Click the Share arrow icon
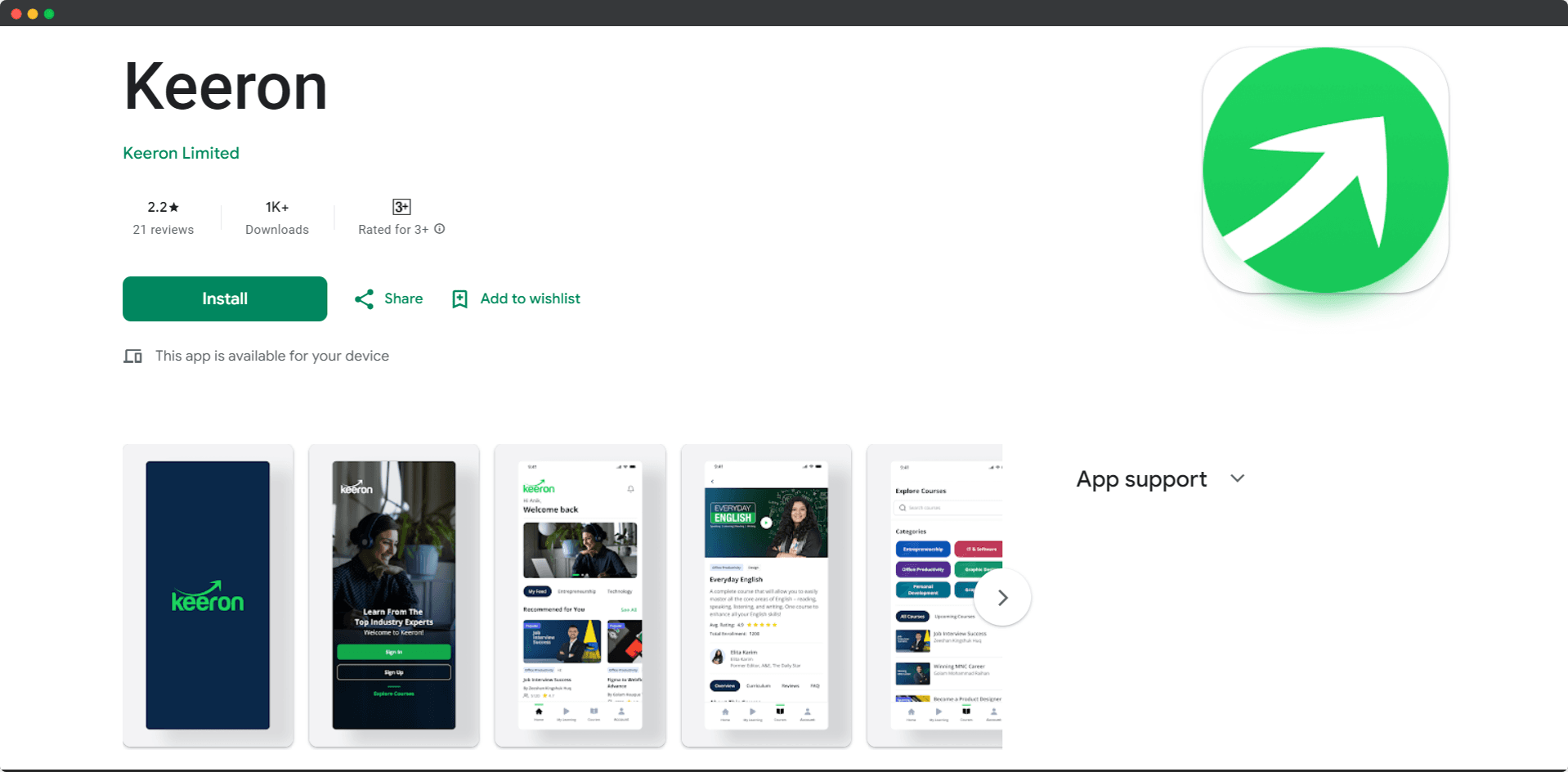 [x=364, y=299]
